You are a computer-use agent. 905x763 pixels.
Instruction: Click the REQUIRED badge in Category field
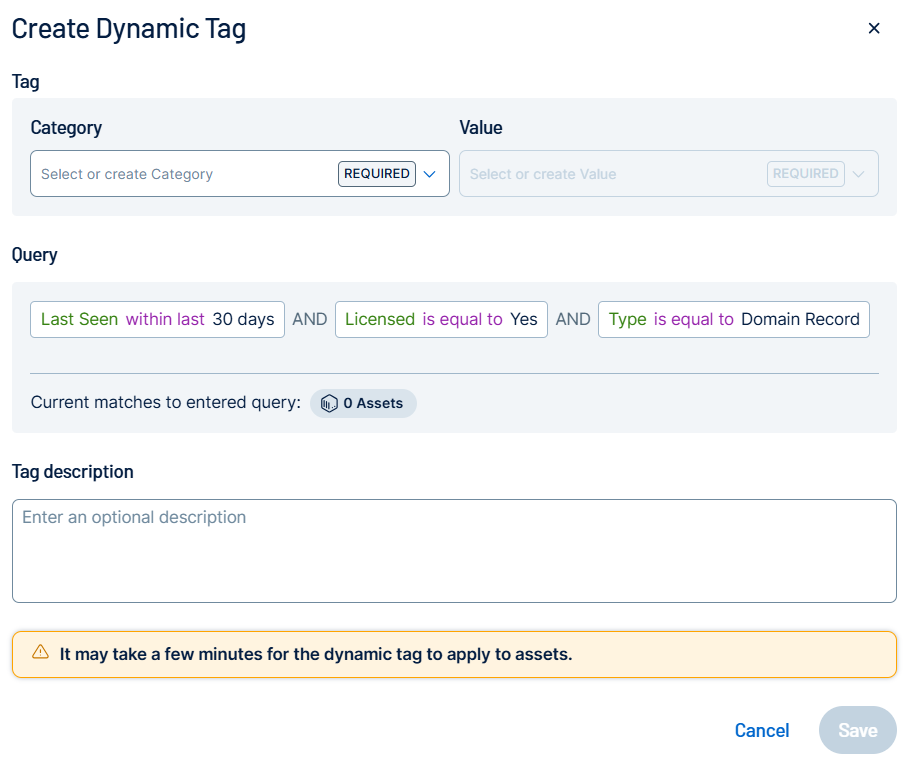tap(377, 174)
